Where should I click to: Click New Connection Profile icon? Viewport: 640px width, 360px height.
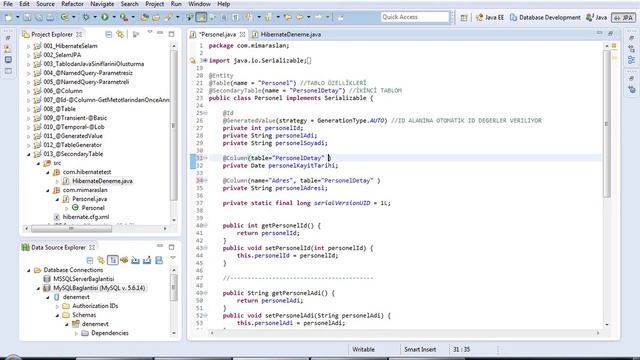pos(124,260)
